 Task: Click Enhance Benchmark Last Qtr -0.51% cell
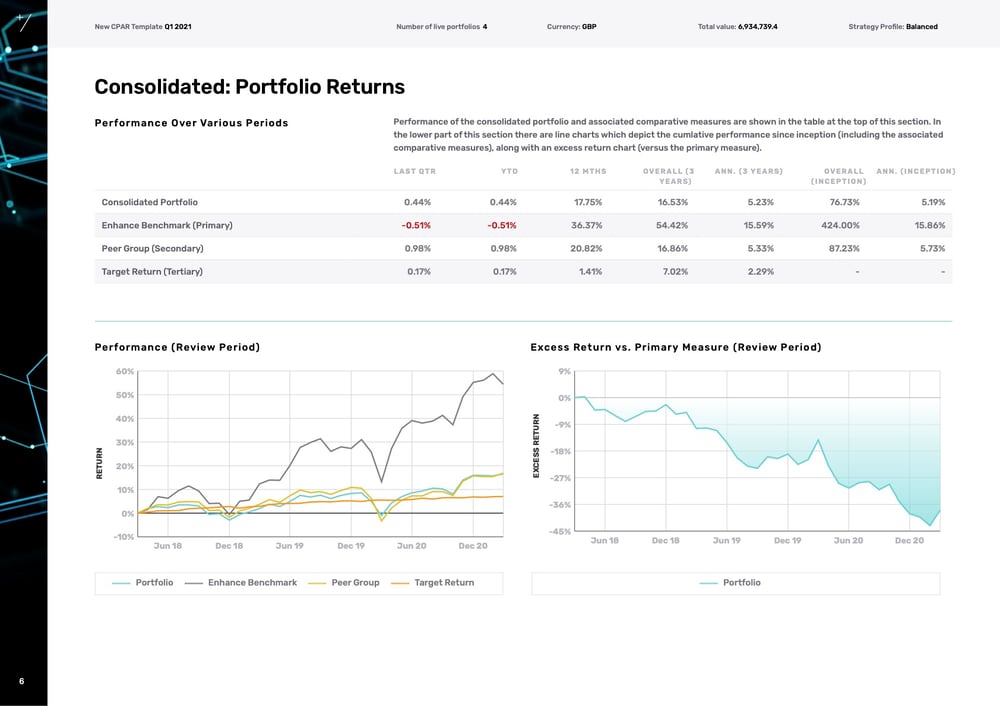[x=416, y=225]
